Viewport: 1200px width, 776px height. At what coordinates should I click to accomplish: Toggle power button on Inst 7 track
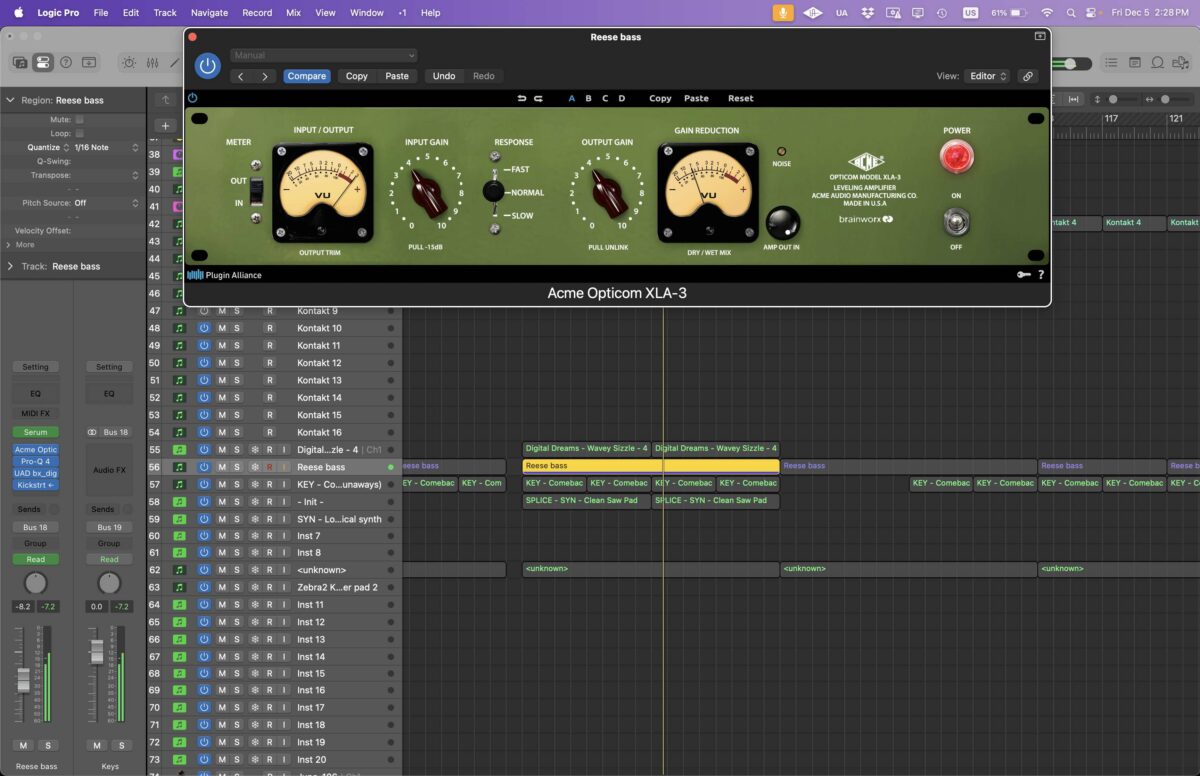tap(204, 536)
